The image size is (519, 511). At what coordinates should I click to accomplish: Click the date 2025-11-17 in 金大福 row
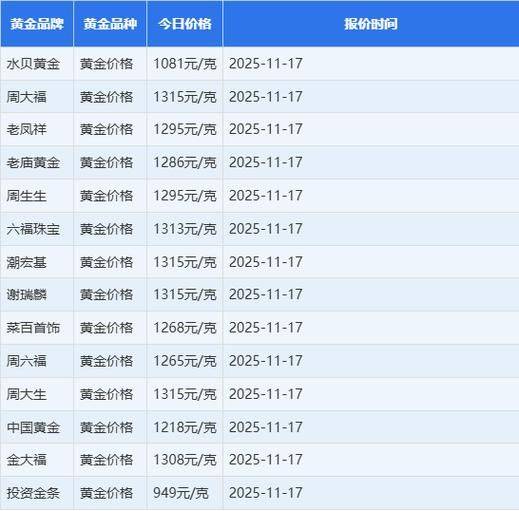click(266, 460)
